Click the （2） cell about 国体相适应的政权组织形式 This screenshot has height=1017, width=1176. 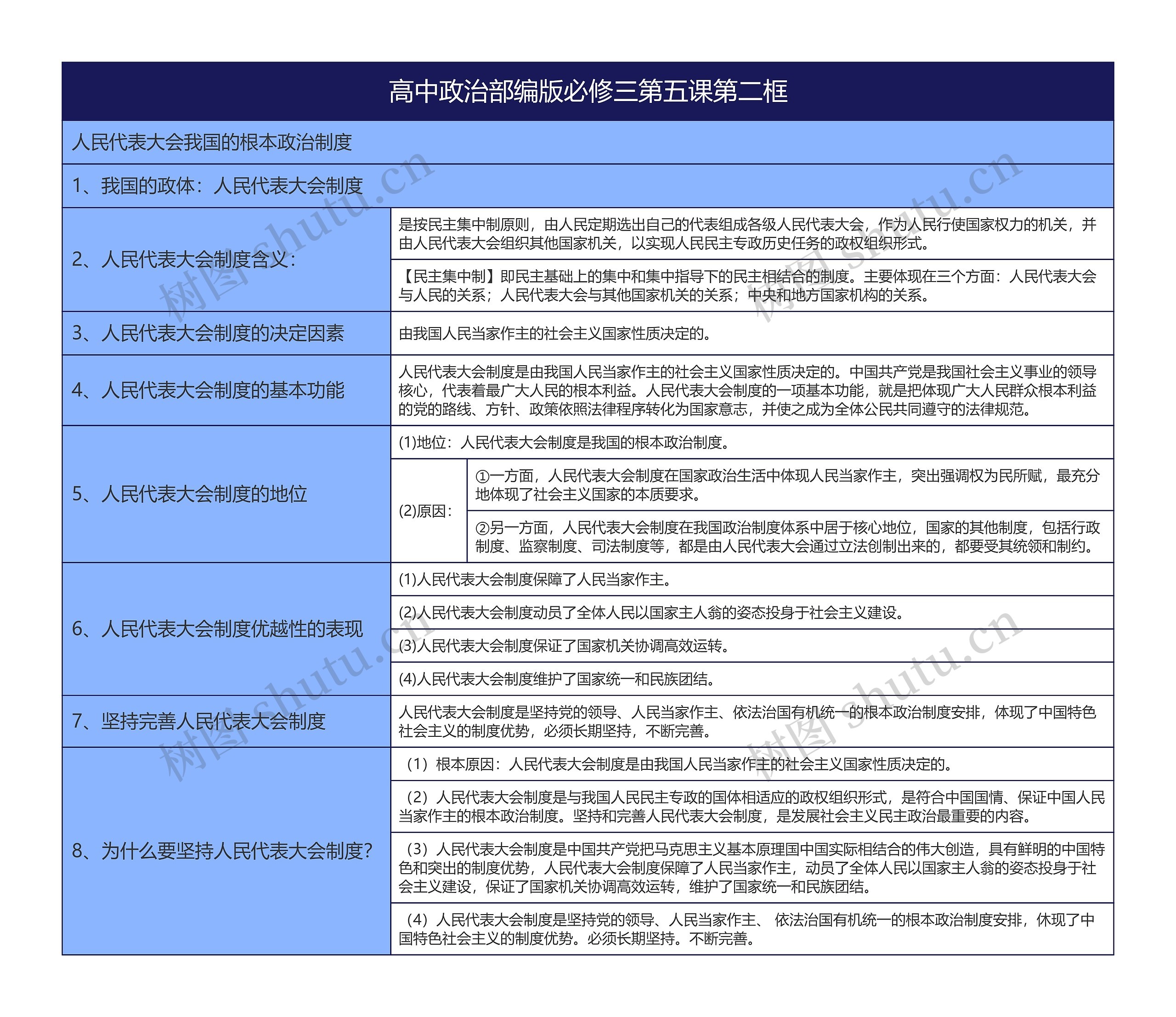pyautogui.click(x=752, y=807)
